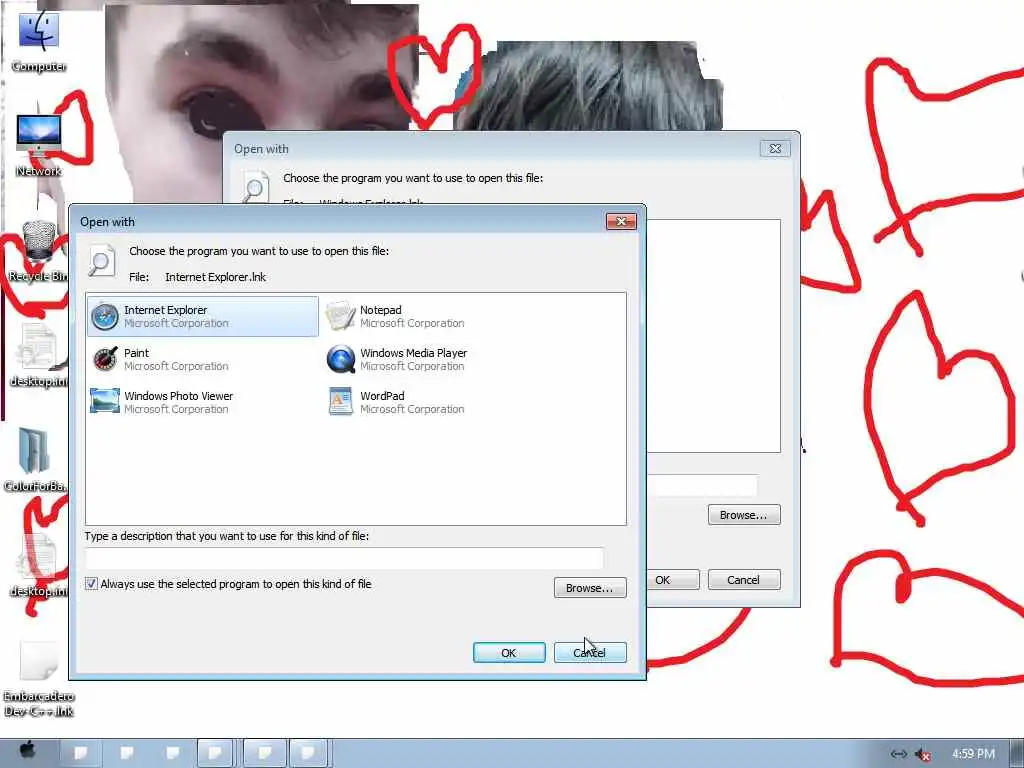This screenshot has width=1024, height=768.
Task: Click Browse in the front Open with dialog
Action: coord(590,588)
